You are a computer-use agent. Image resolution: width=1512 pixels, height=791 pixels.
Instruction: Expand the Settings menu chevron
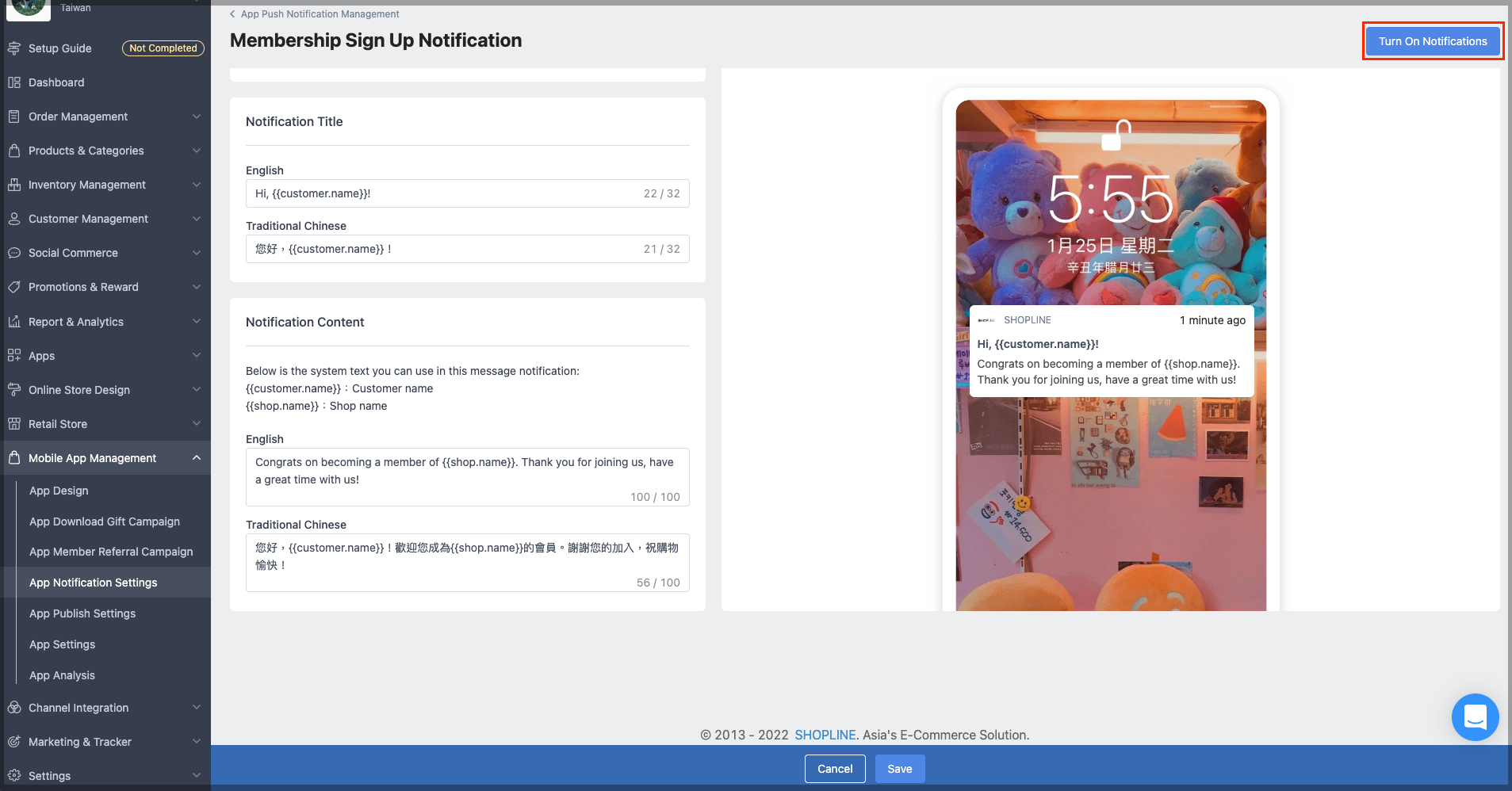tap(197, 776)
